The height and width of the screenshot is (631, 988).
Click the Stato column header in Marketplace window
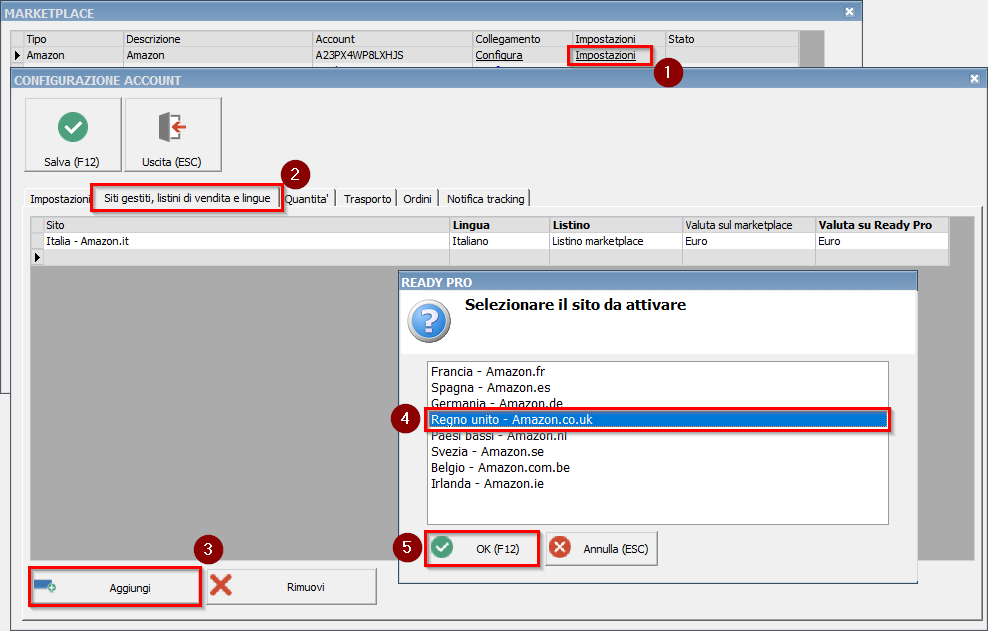point(732,39)
